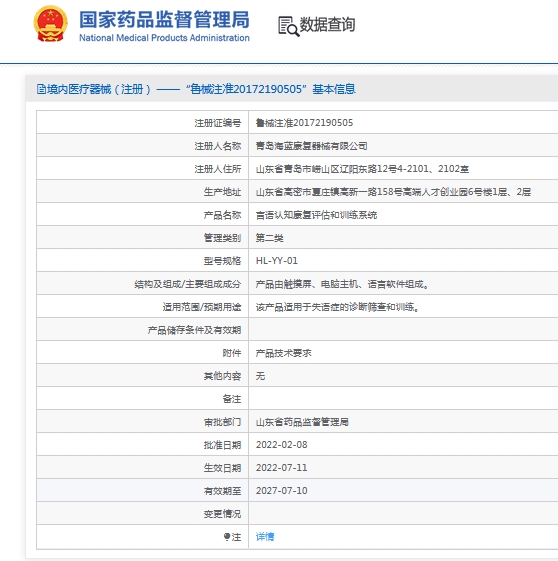Click the national emblem logo
558x561 pixels.
(x=50, y=24)
